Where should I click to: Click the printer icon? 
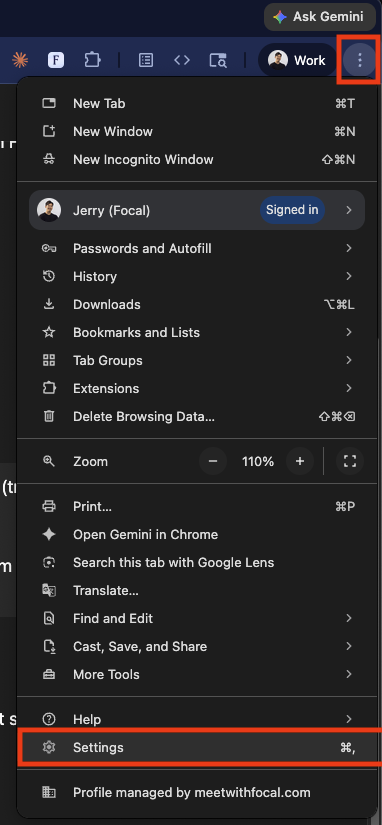click(x=49, y=506)
